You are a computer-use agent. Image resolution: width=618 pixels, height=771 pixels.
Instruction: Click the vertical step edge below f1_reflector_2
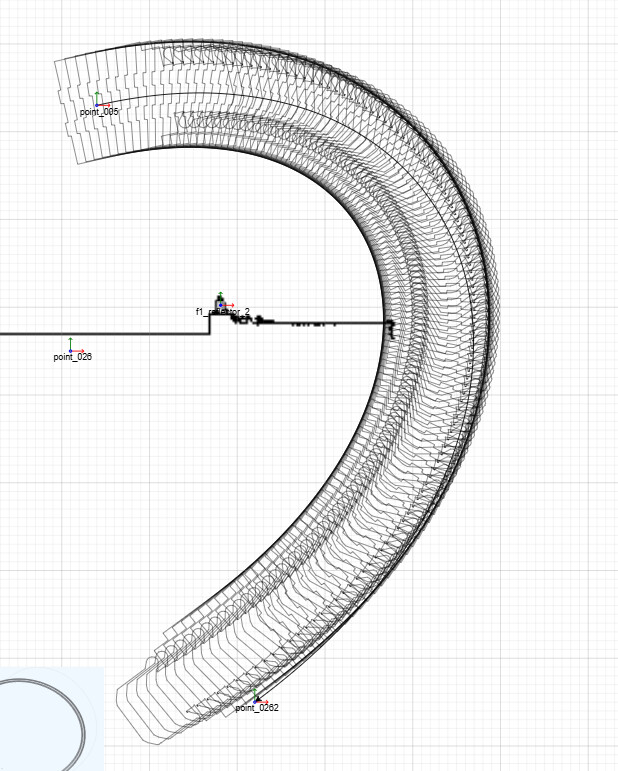click(209, 323)
